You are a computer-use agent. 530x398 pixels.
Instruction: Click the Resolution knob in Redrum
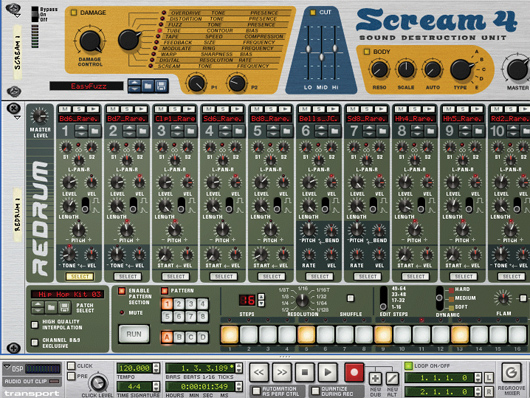[302, 300]
